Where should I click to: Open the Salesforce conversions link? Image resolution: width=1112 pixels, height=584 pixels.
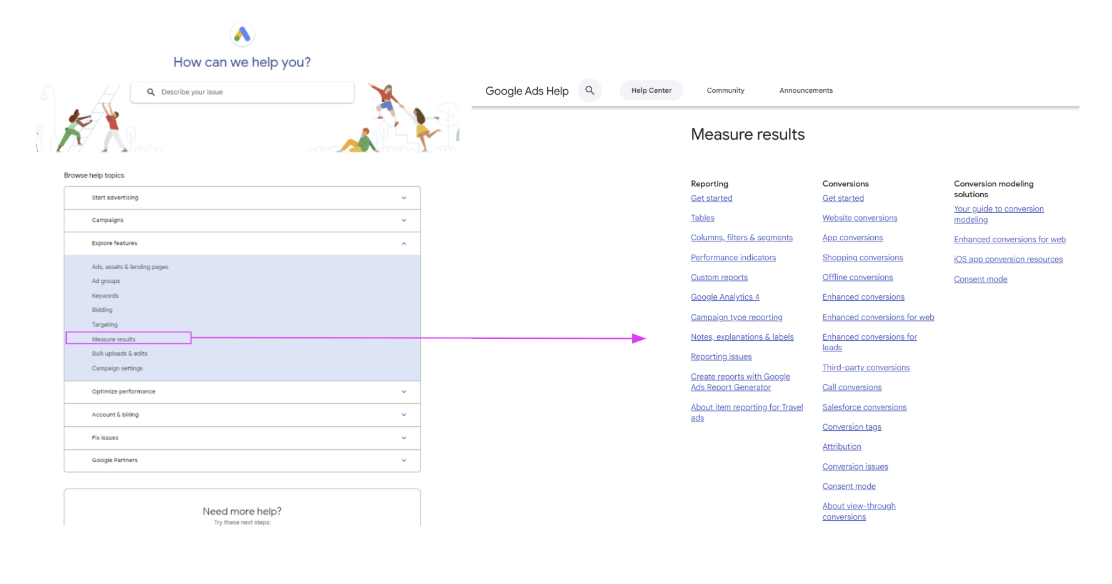pyautogui.click(x=864, y=407)
